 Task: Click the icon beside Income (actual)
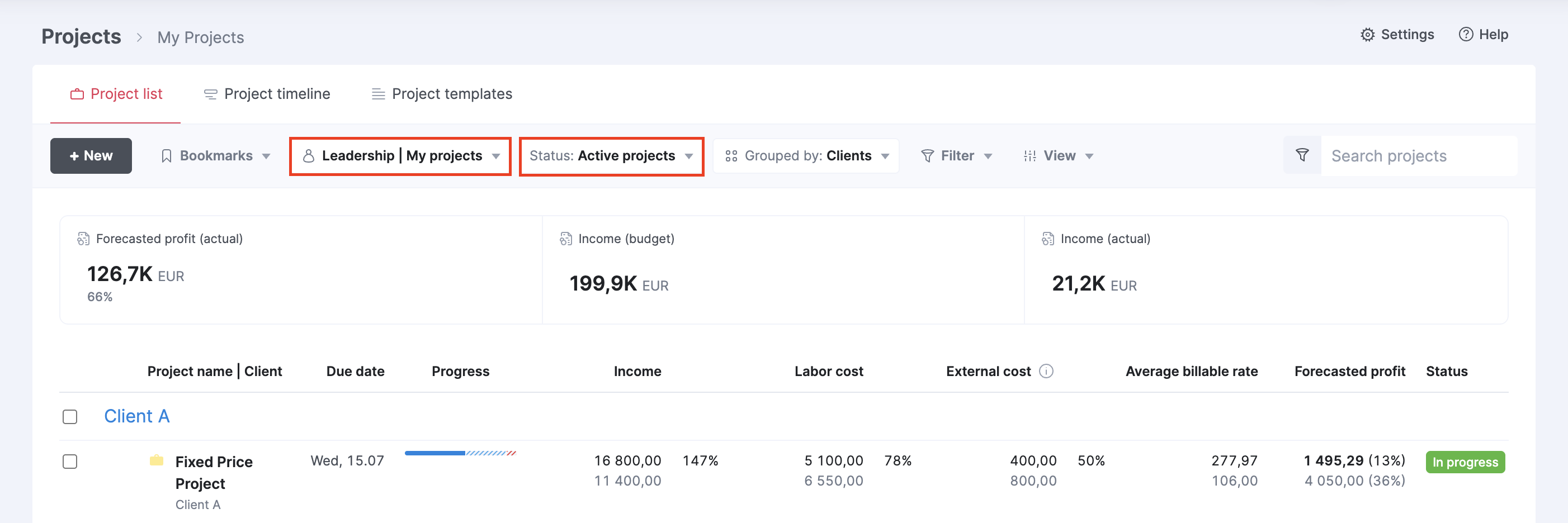(1047, 239)
